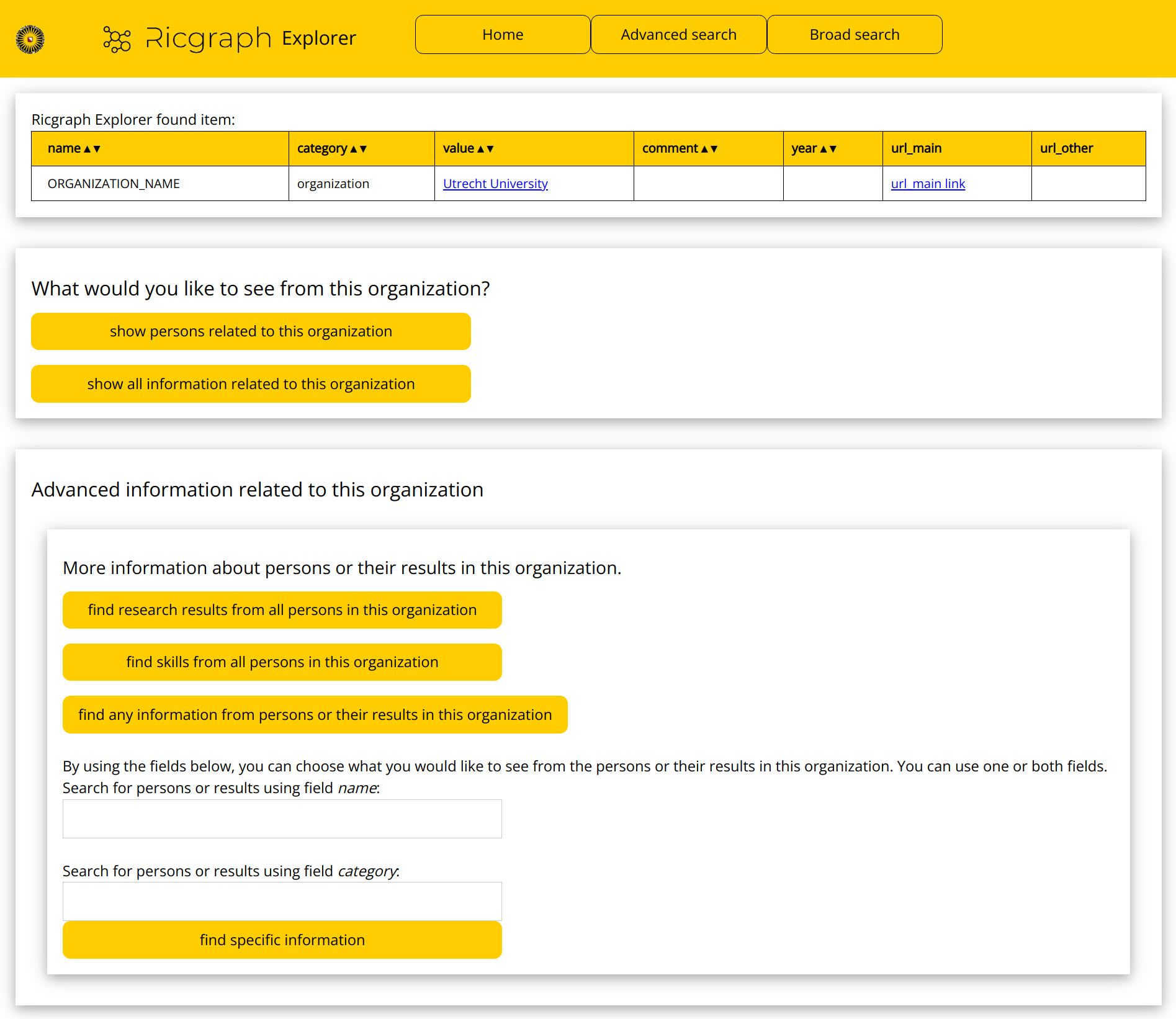Go to Advanced search page
Viewport: 1176px width, 1019px height.
click(x=678, y=35)
